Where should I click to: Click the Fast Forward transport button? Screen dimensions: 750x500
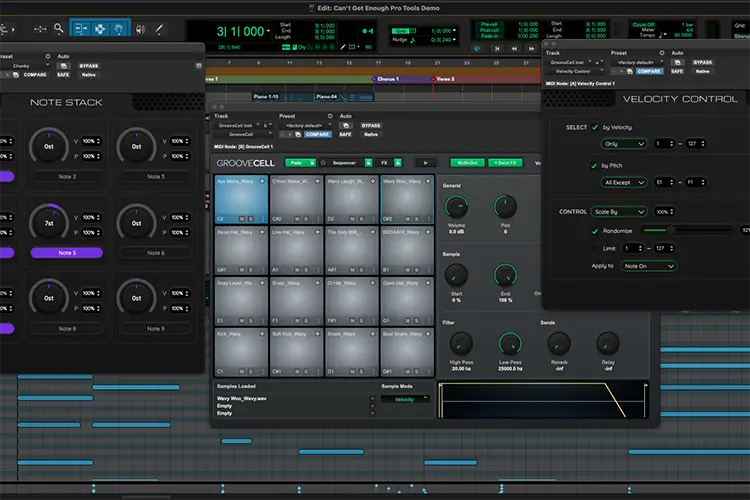(531, 48)
